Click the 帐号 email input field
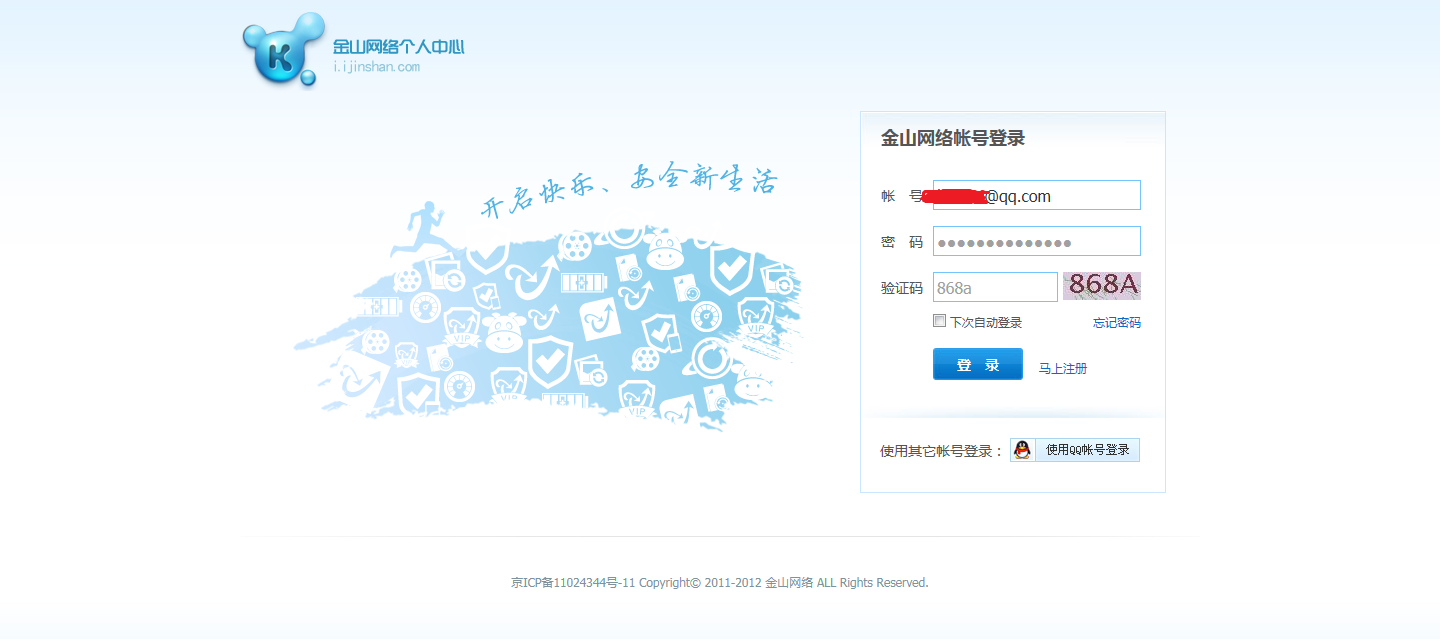Viewport: 1440px width, 639px height. (1036, 195)
